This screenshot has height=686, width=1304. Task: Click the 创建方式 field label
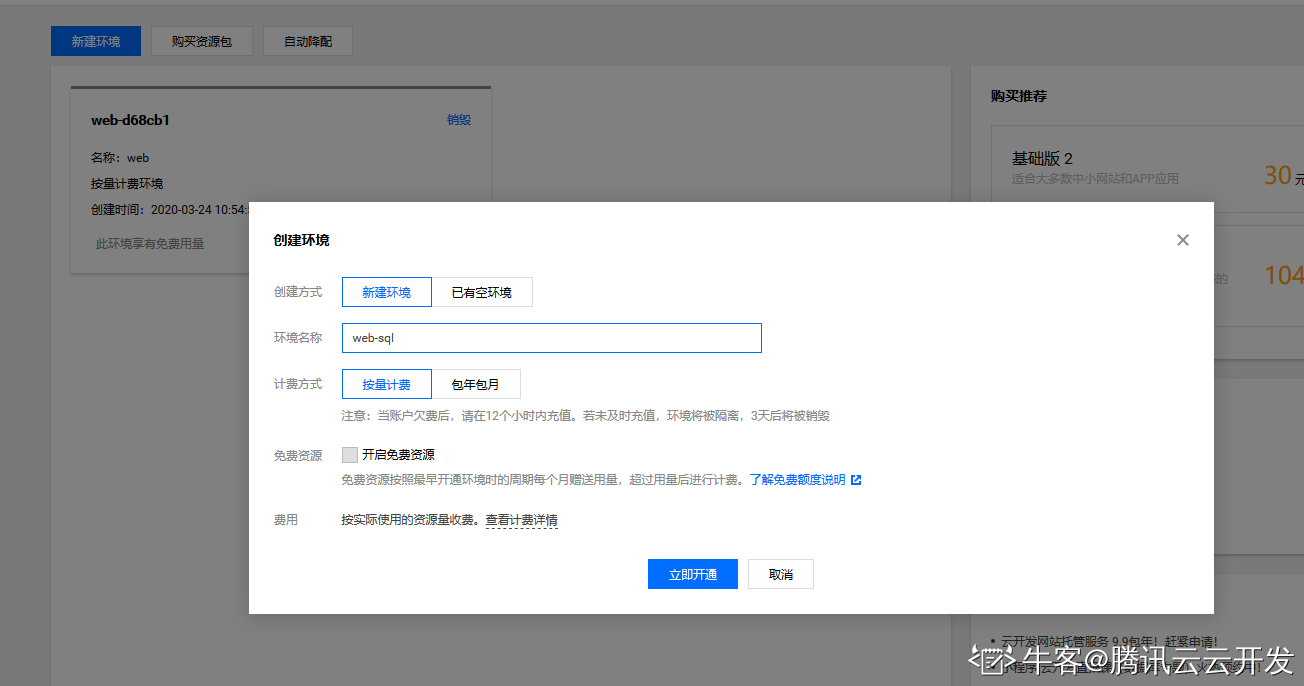[298, 292]
